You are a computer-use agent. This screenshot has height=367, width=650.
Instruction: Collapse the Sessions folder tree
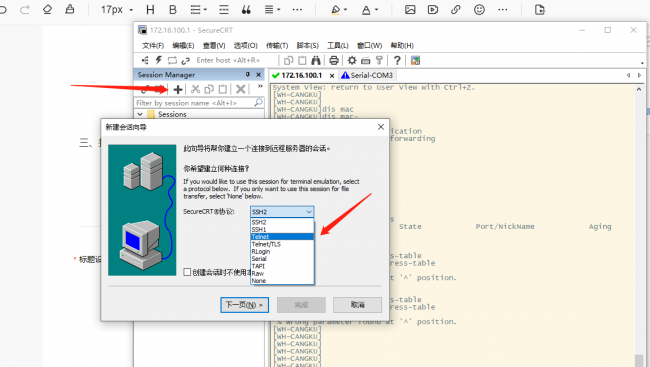point(140,114)
